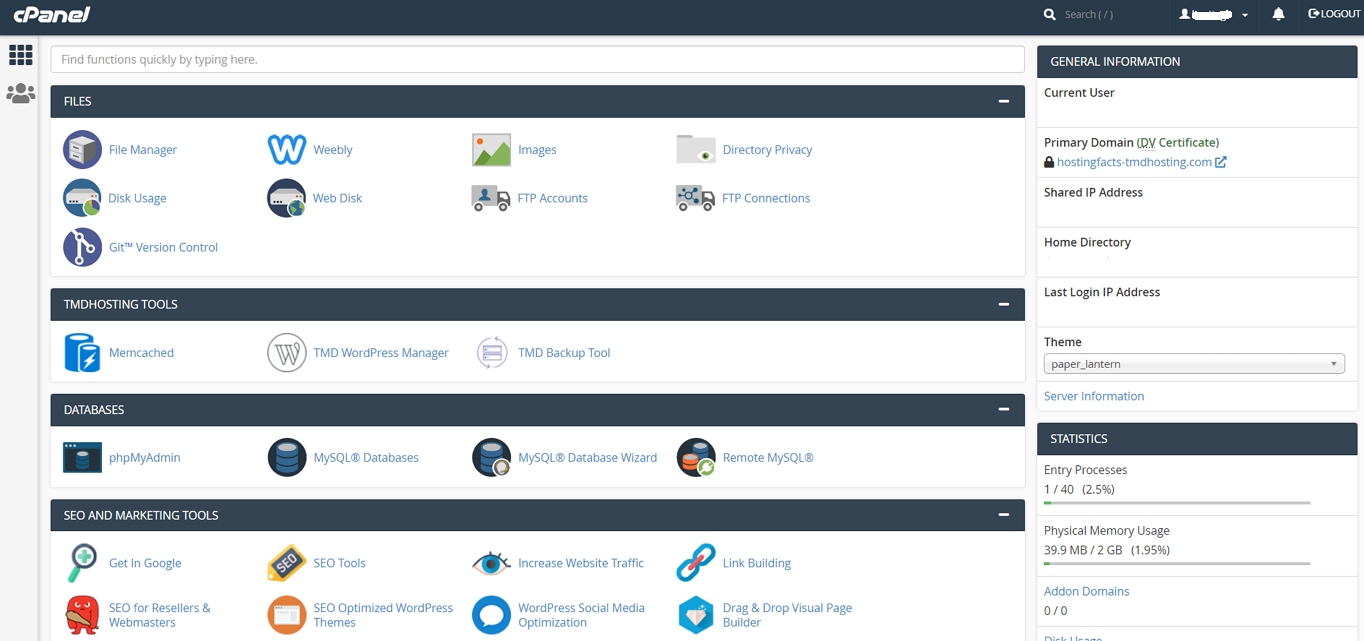Click the FTP Connections icon
The height and width of the screenshot is (641, 1364).
point(696,198)
